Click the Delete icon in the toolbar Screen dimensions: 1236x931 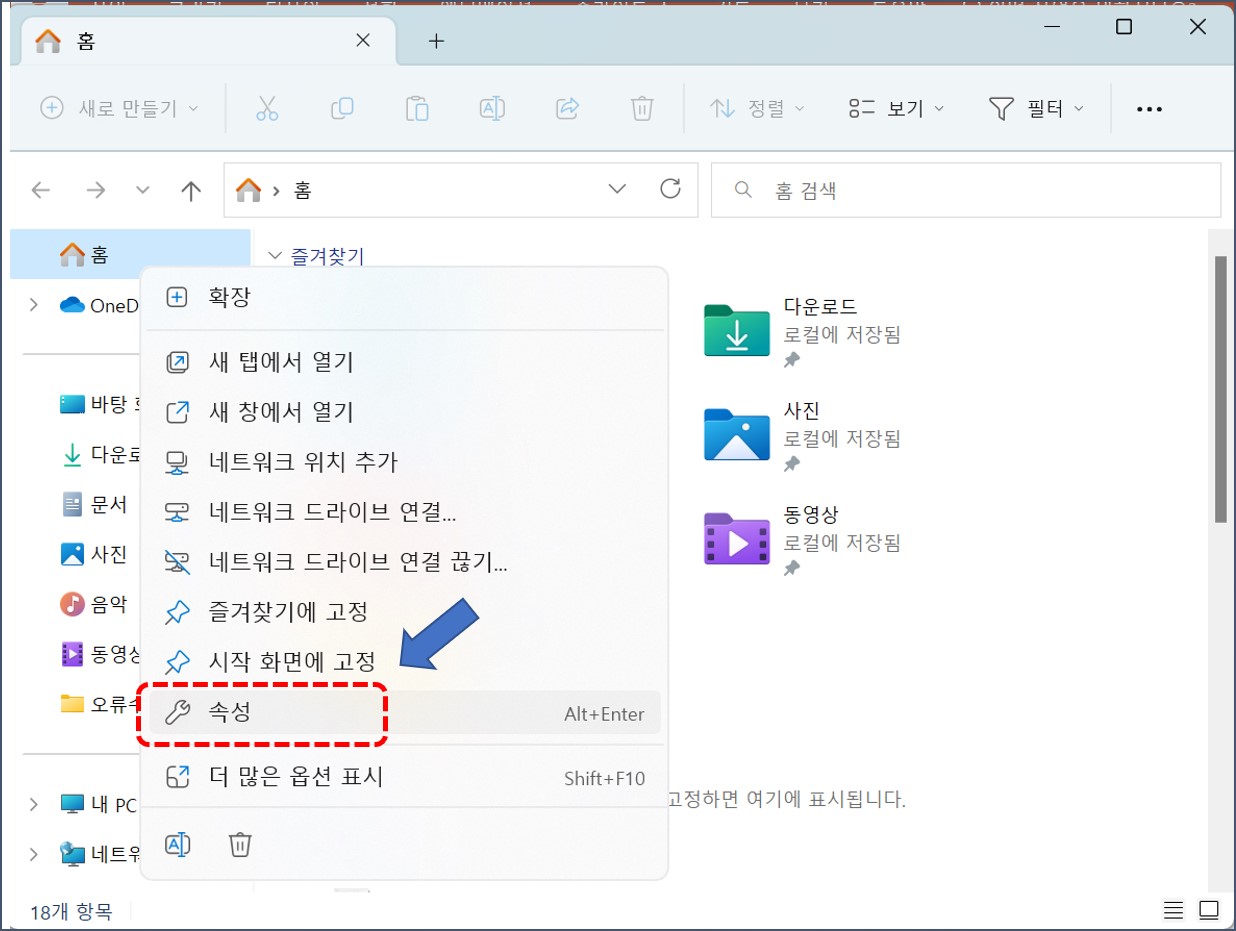pyautogui.click(x=641, y=109)
